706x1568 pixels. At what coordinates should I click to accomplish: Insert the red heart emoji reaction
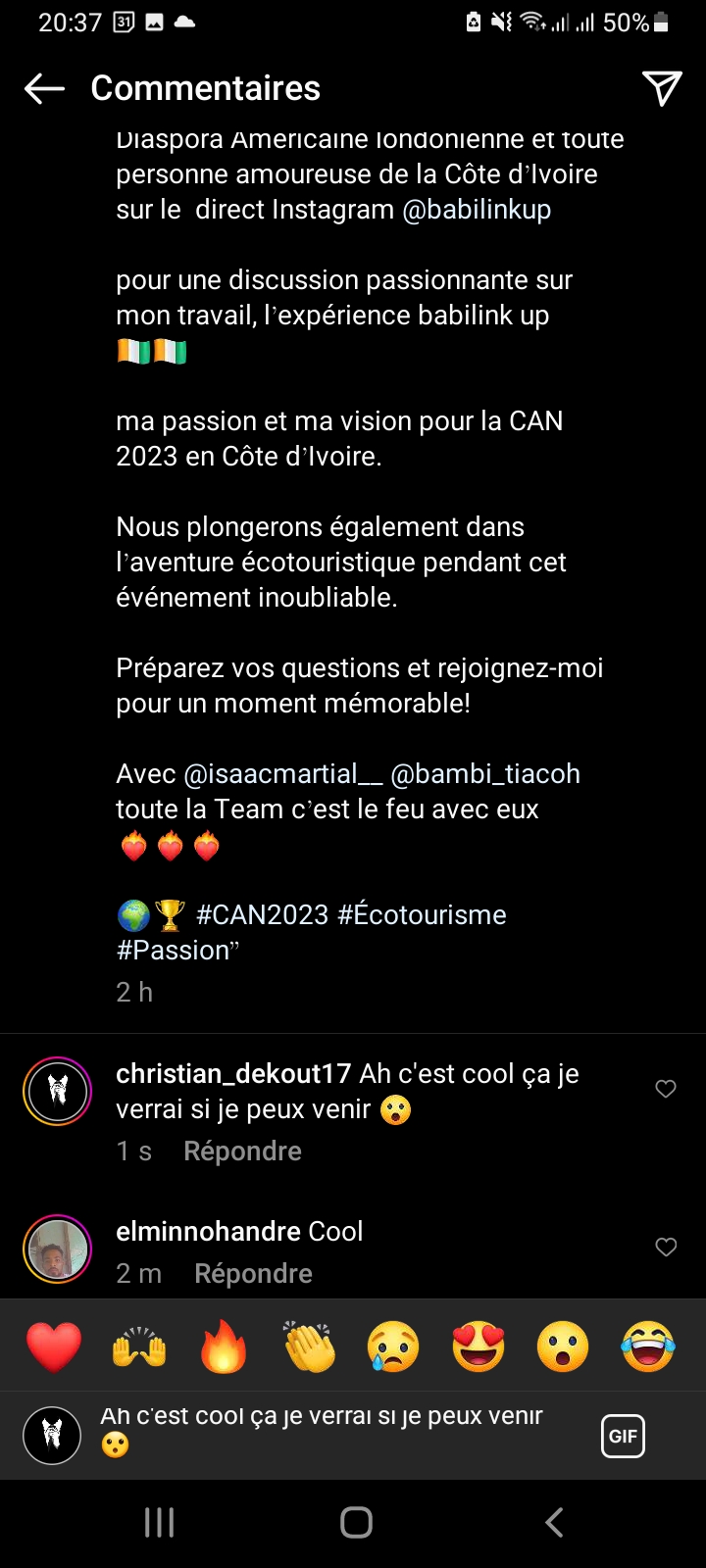[54, 1347]
